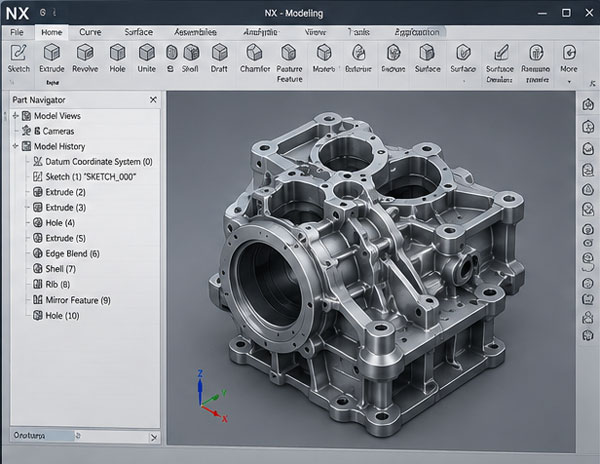The image size is (600, 464).
Task: Collapse the ribbon using corner arrow
Action: point(593,83)
